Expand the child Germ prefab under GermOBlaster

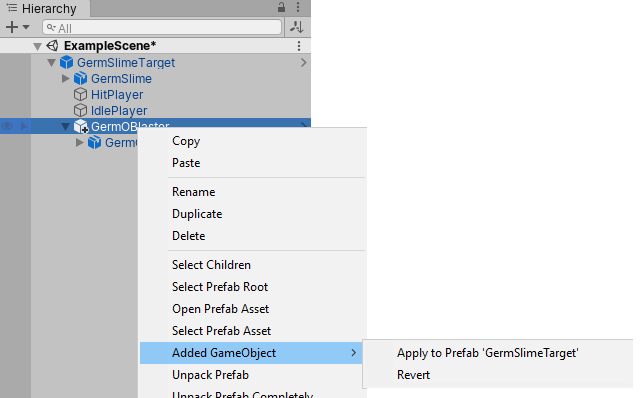79,143
